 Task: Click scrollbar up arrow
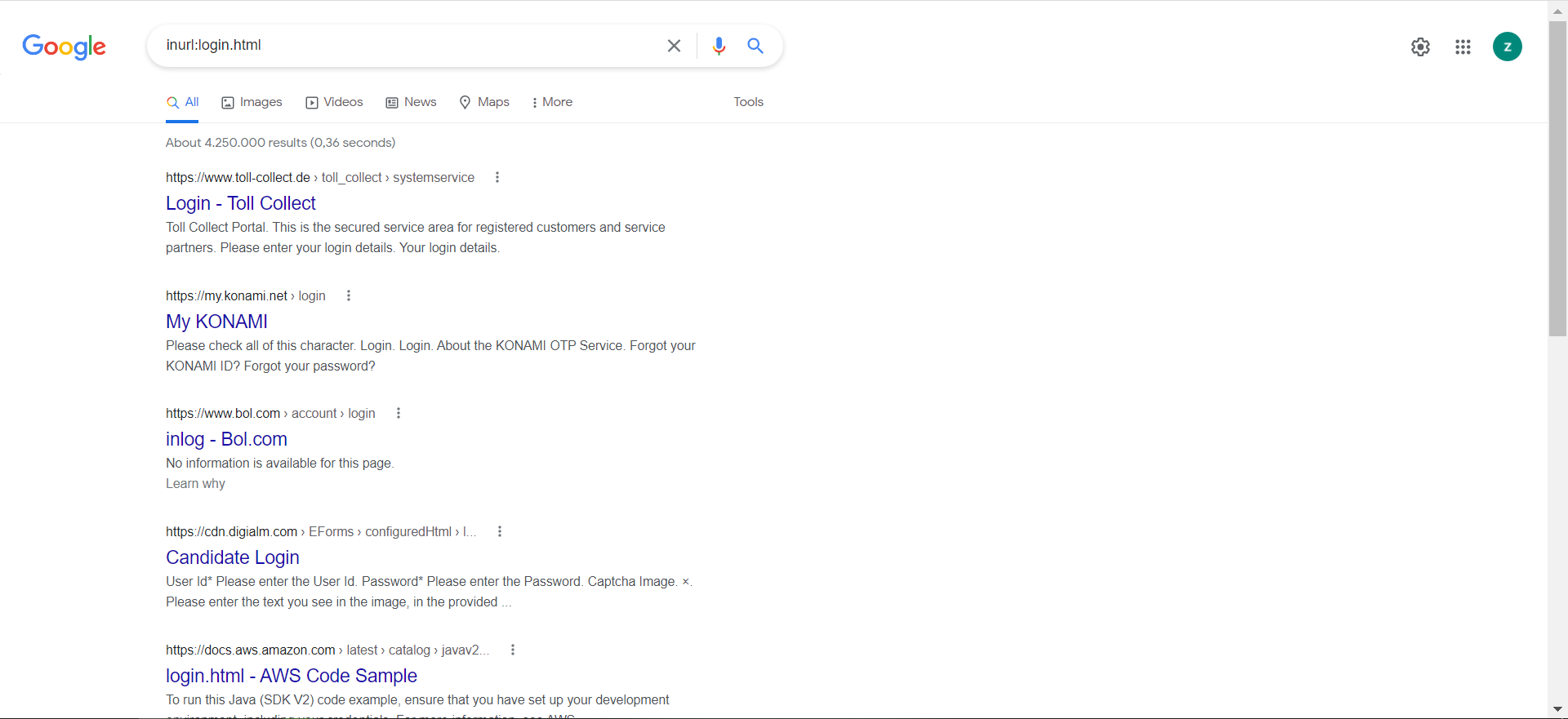coord(1557,11)
